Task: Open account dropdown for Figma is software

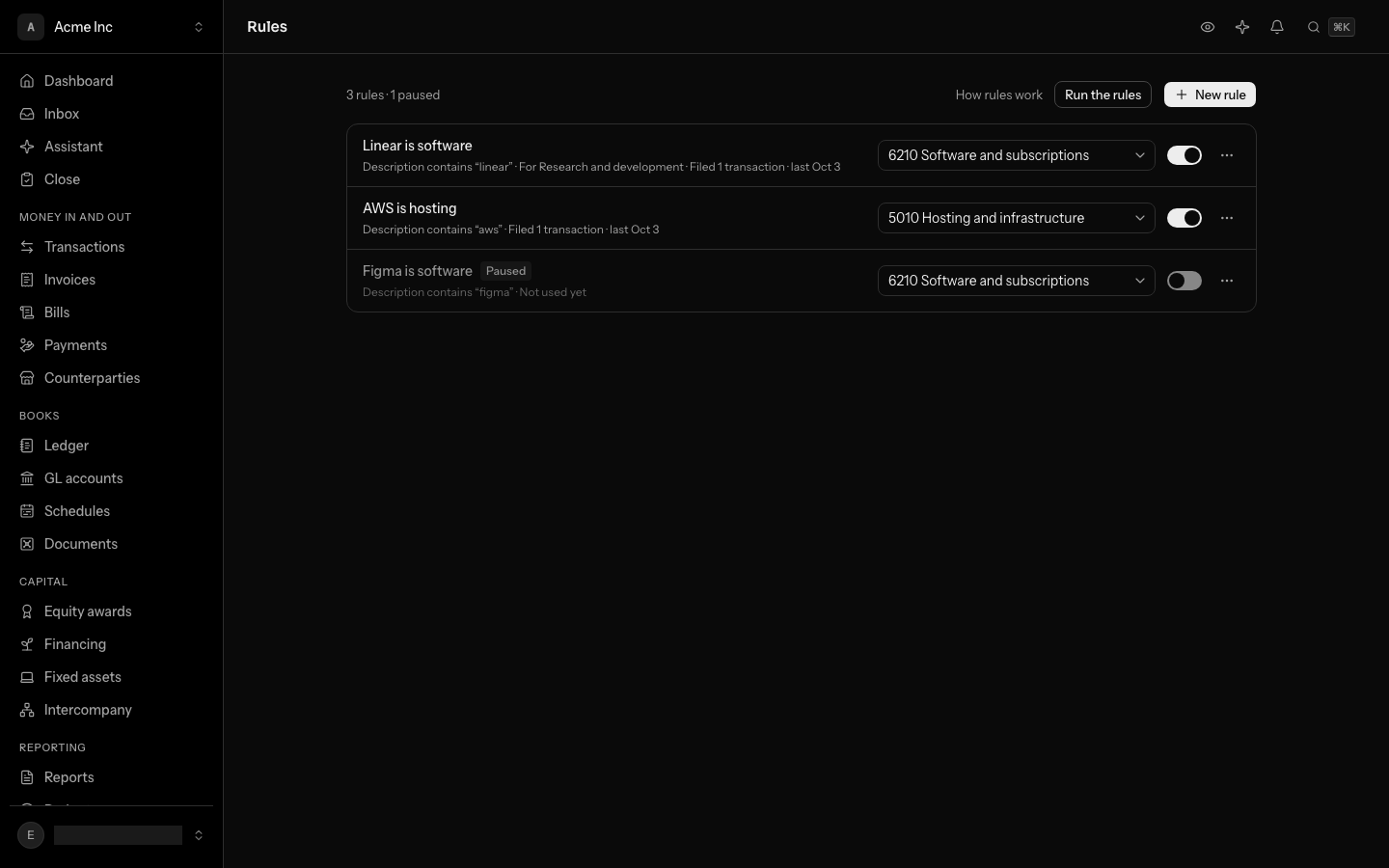Action: coord(1017,281)
